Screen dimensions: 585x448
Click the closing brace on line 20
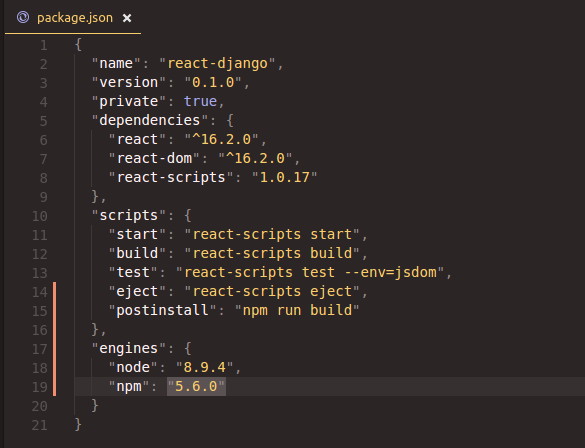coord(95,405)
